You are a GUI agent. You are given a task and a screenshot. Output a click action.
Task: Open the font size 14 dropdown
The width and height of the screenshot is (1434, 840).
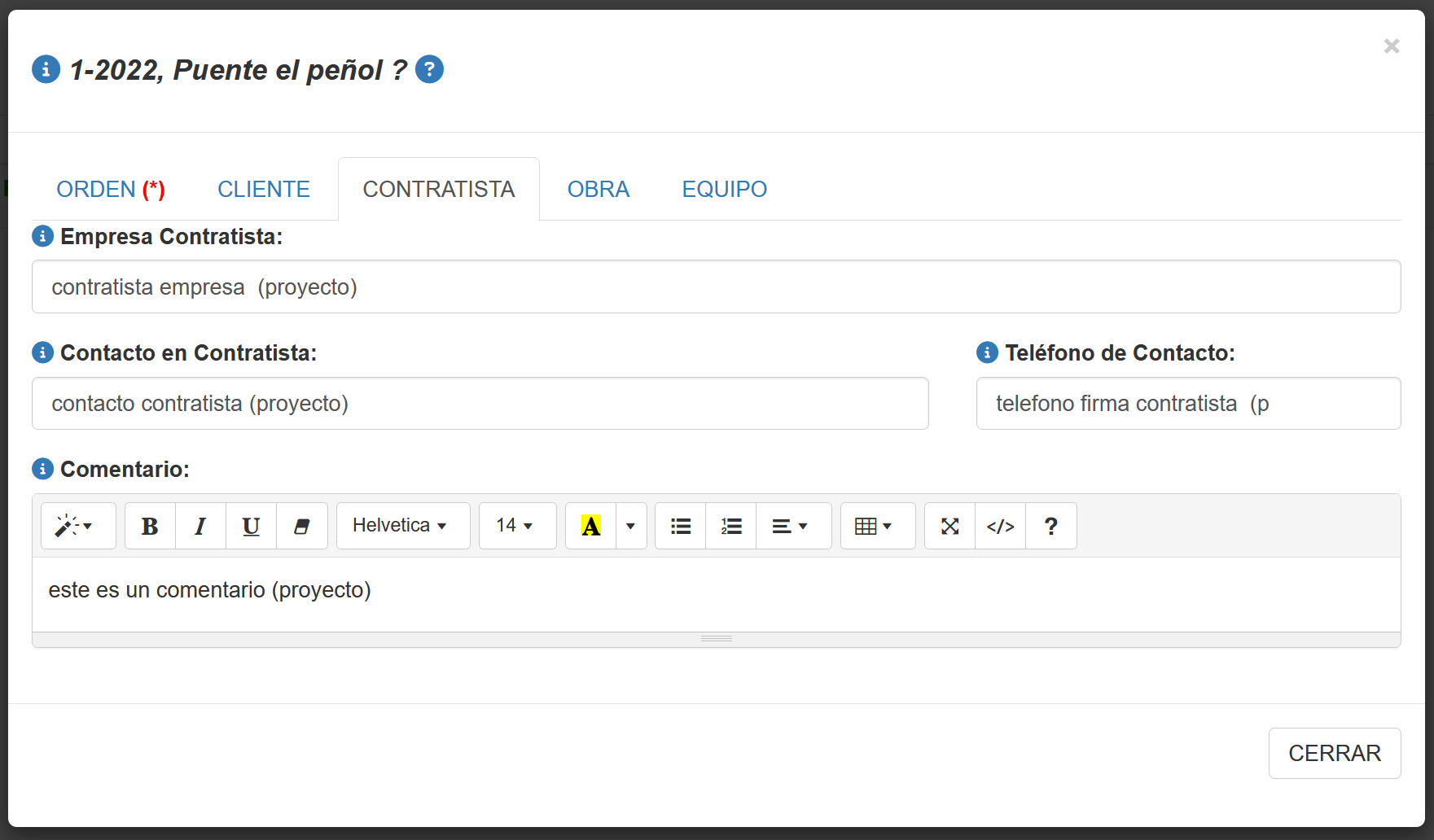[517, 526]
